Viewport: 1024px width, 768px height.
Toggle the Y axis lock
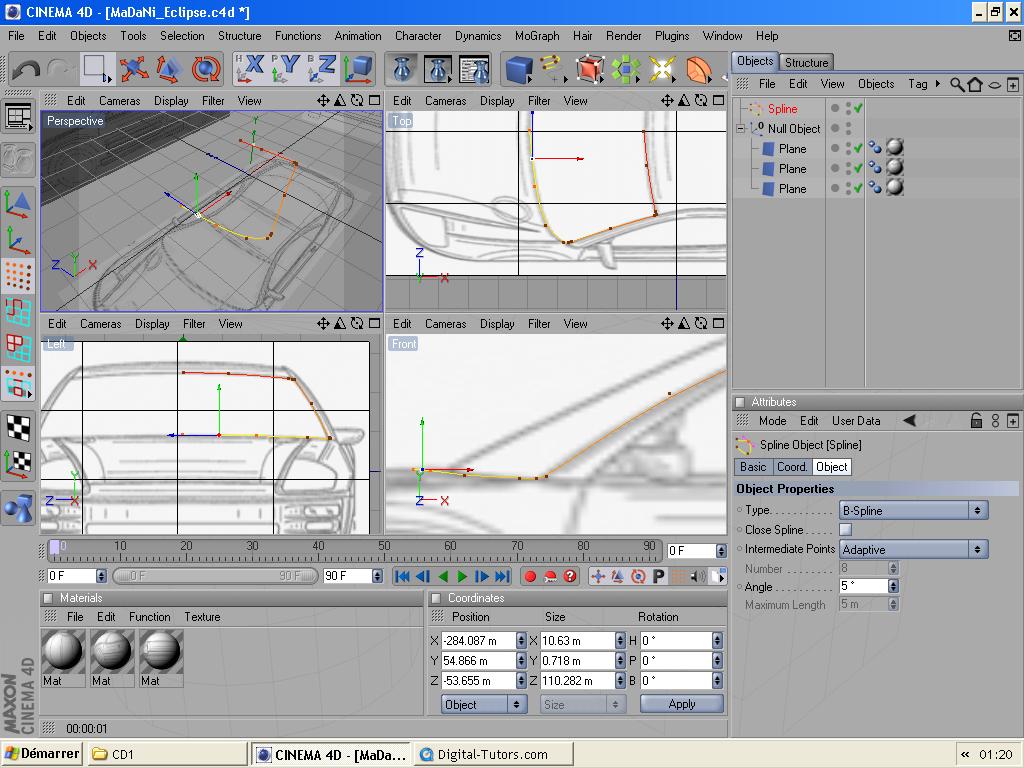pyautogui.click(x=285, y=69)
